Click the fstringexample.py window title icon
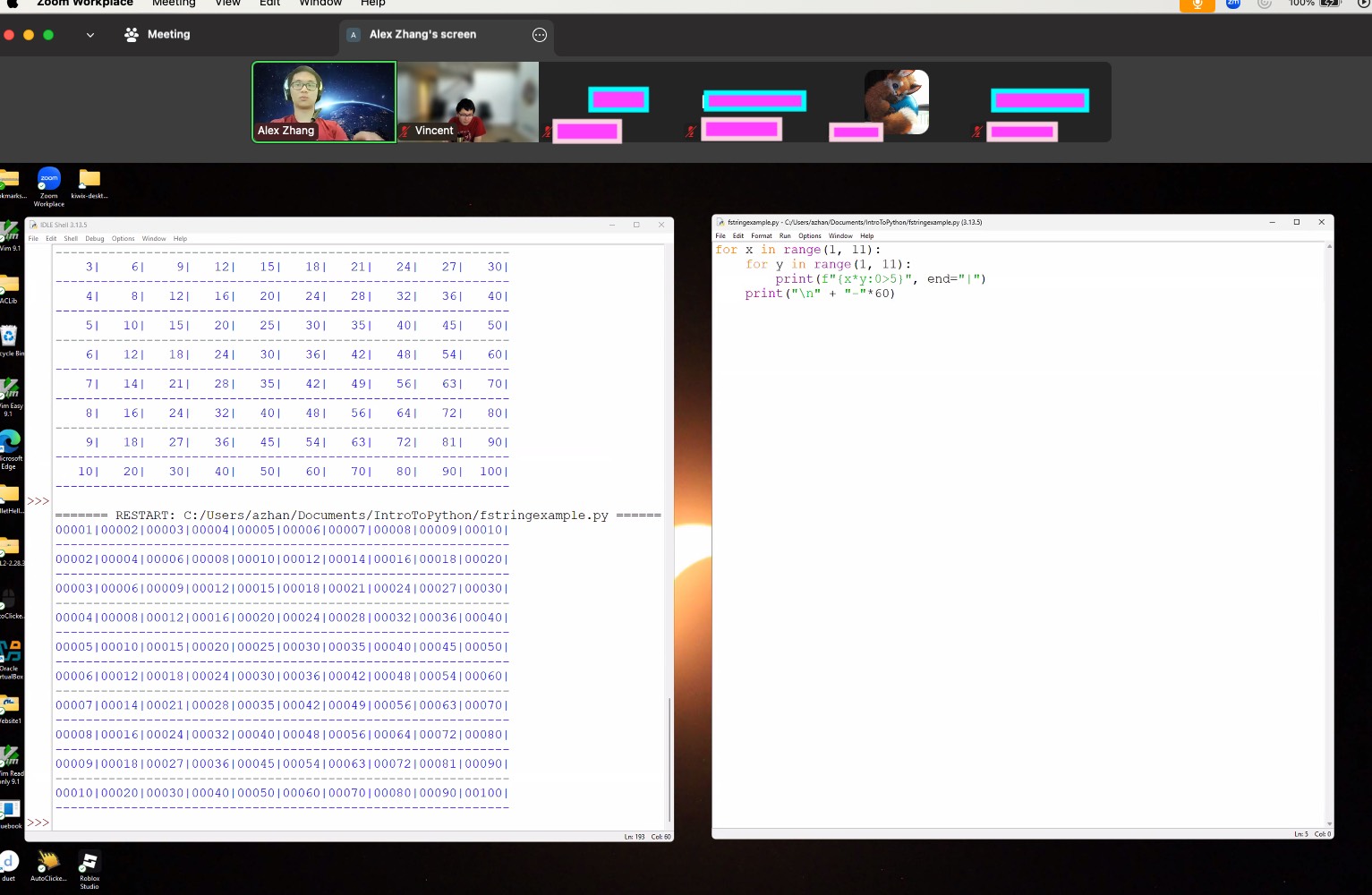Image resolution: width=1372 pixels, height=895 pixels. (720, 222)
